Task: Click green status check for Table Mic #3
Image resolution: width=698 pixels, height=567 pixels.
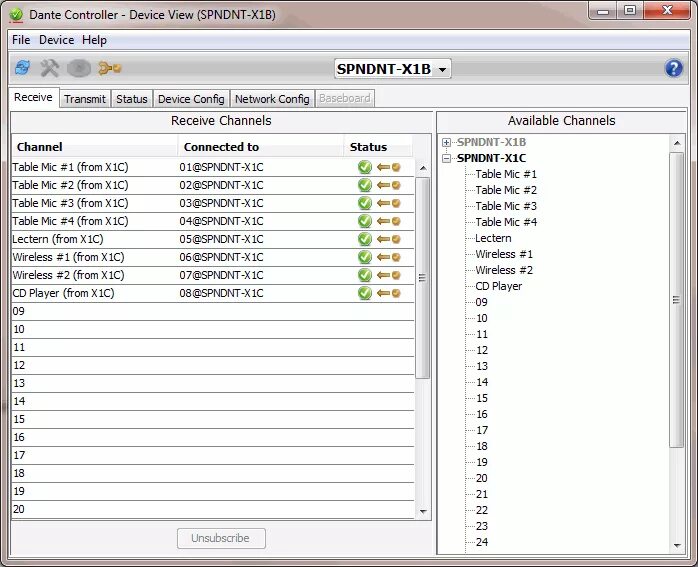Action: point(365,203)
